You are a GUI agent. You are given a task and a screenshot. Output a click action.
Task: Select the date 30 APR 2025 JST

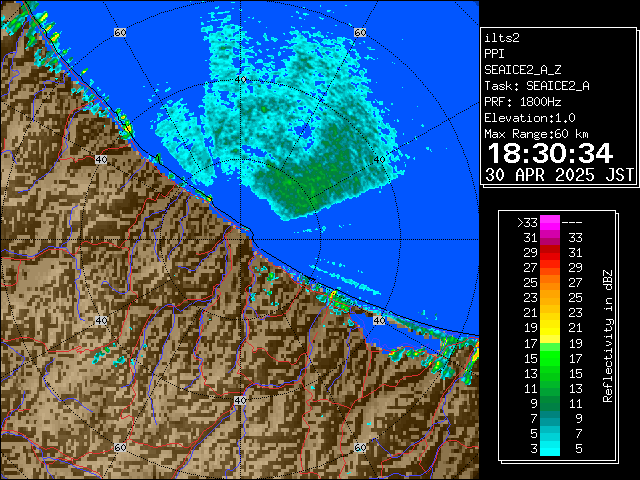(559, 175)
